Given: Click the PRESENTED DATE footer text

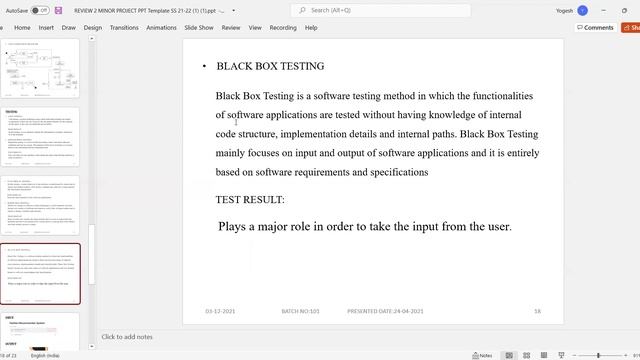Looking at the screenshot, I should tap(385, 311).
